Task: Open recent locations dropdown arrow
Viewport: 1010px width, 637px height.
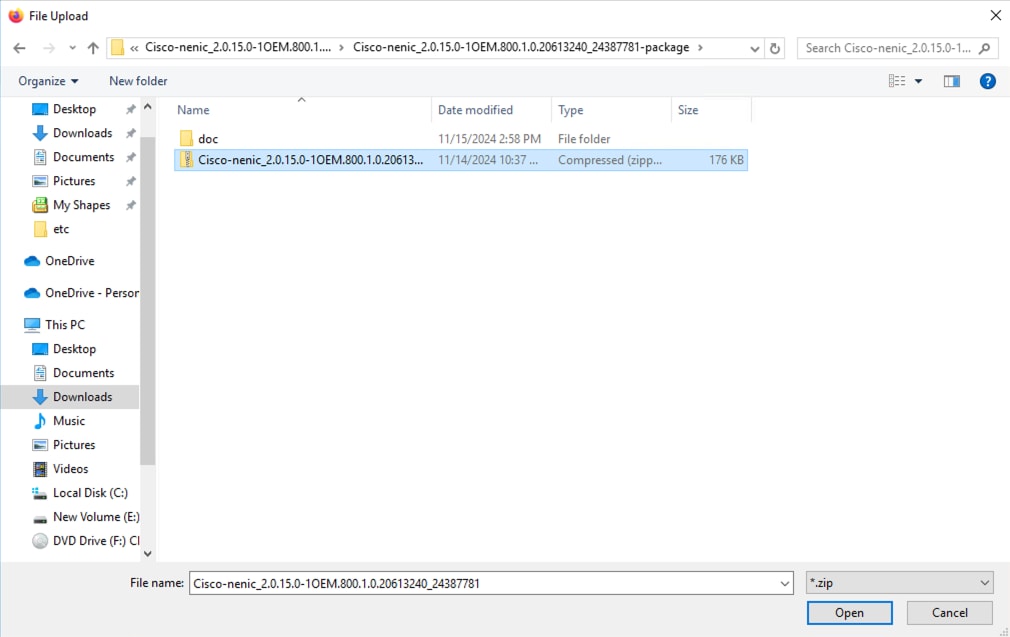Action: 72,48
